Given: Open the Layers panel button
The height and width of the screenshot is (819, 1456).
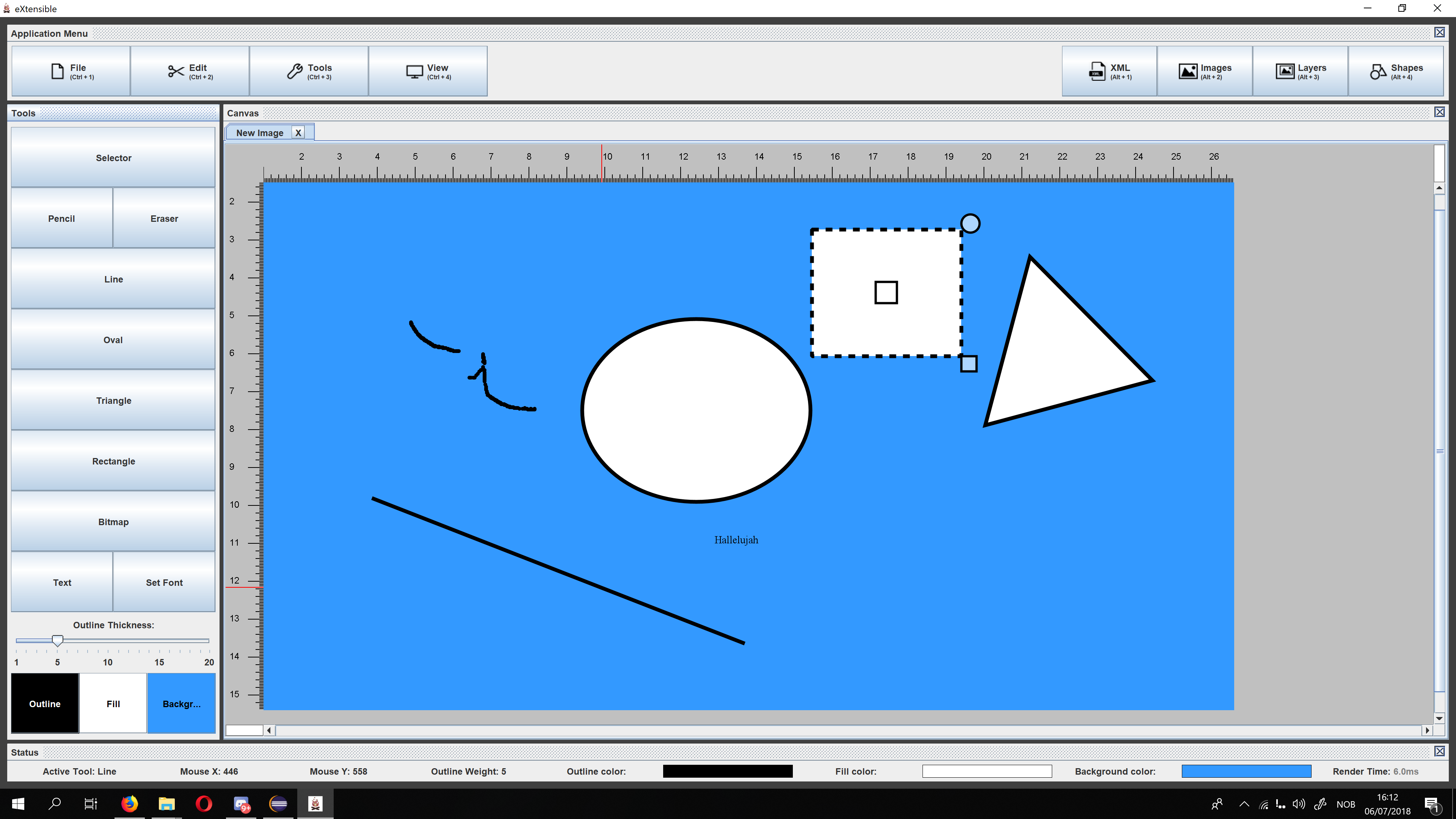Looking at the screenshot, I should 1300,71.
